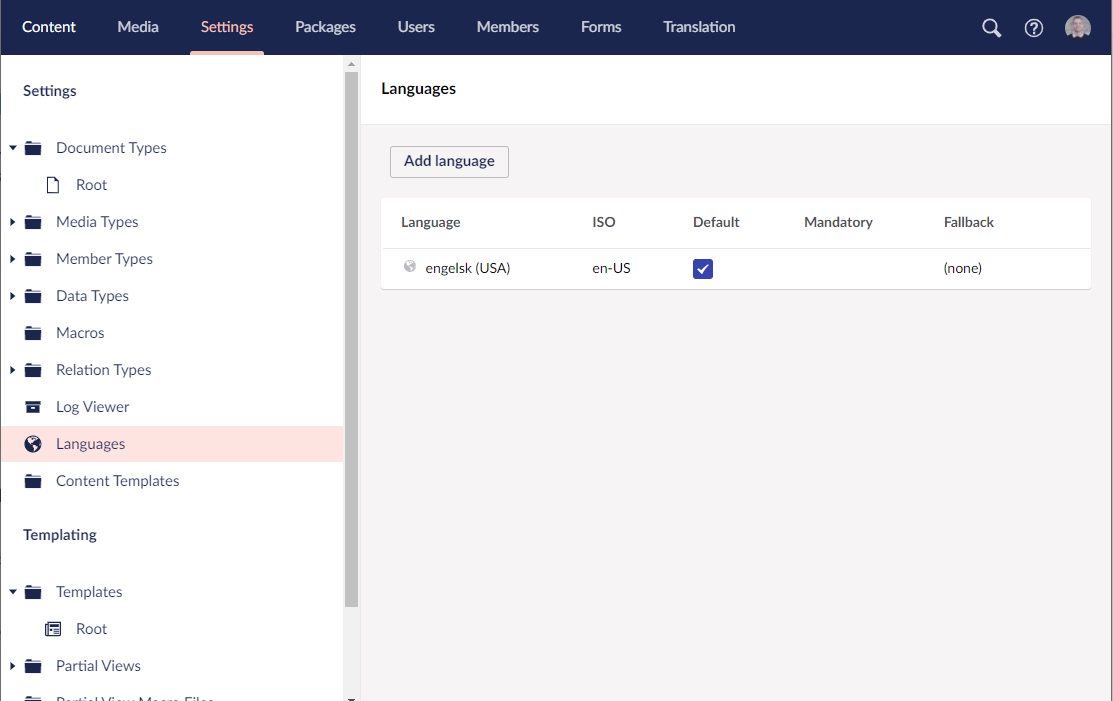
Task: Click the template icon next to Root under Templates
Action: tap(52, 628)
